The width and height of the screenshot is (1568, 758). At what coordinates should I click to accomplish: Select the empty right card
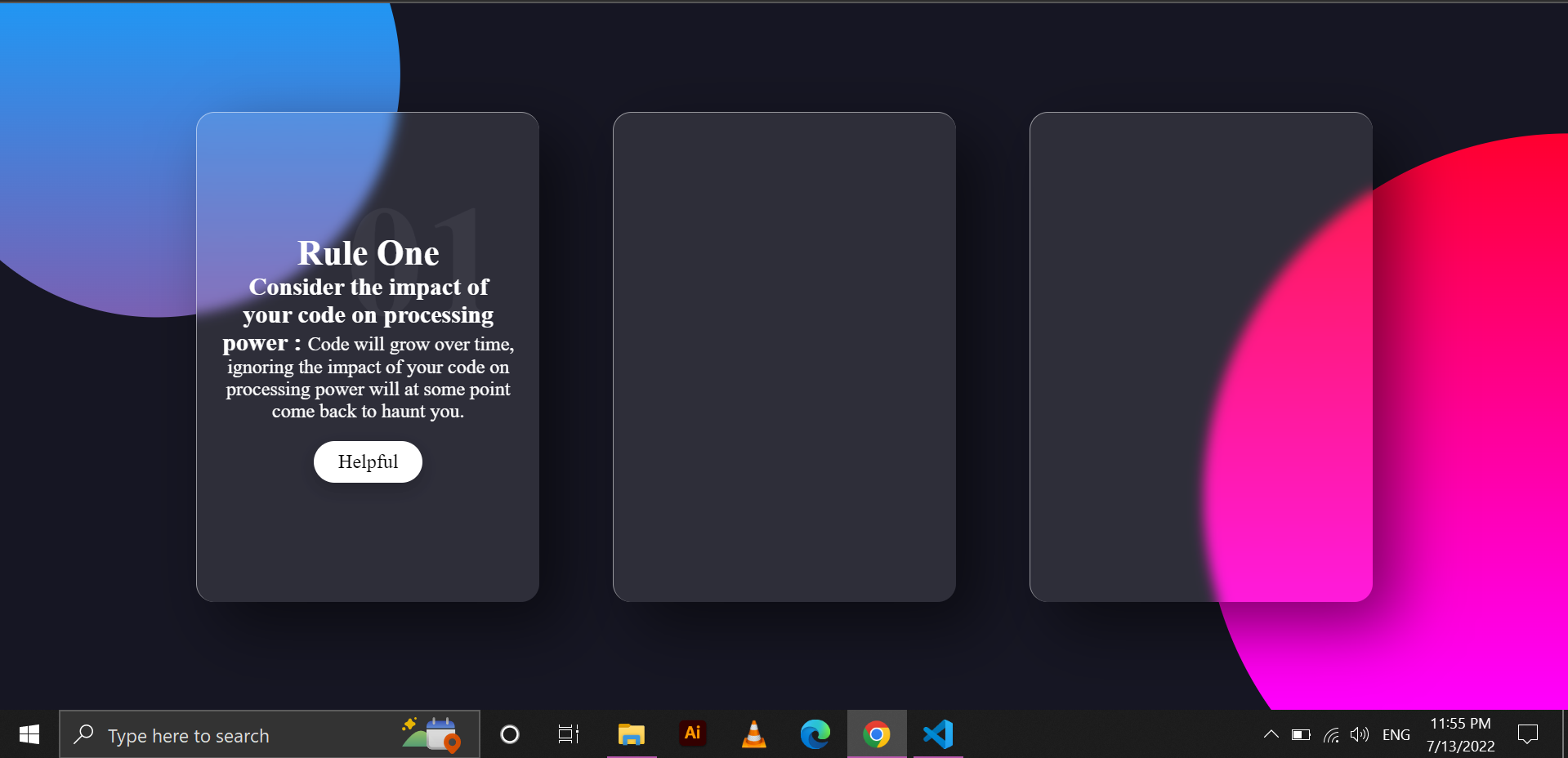tap(1200, 357)
